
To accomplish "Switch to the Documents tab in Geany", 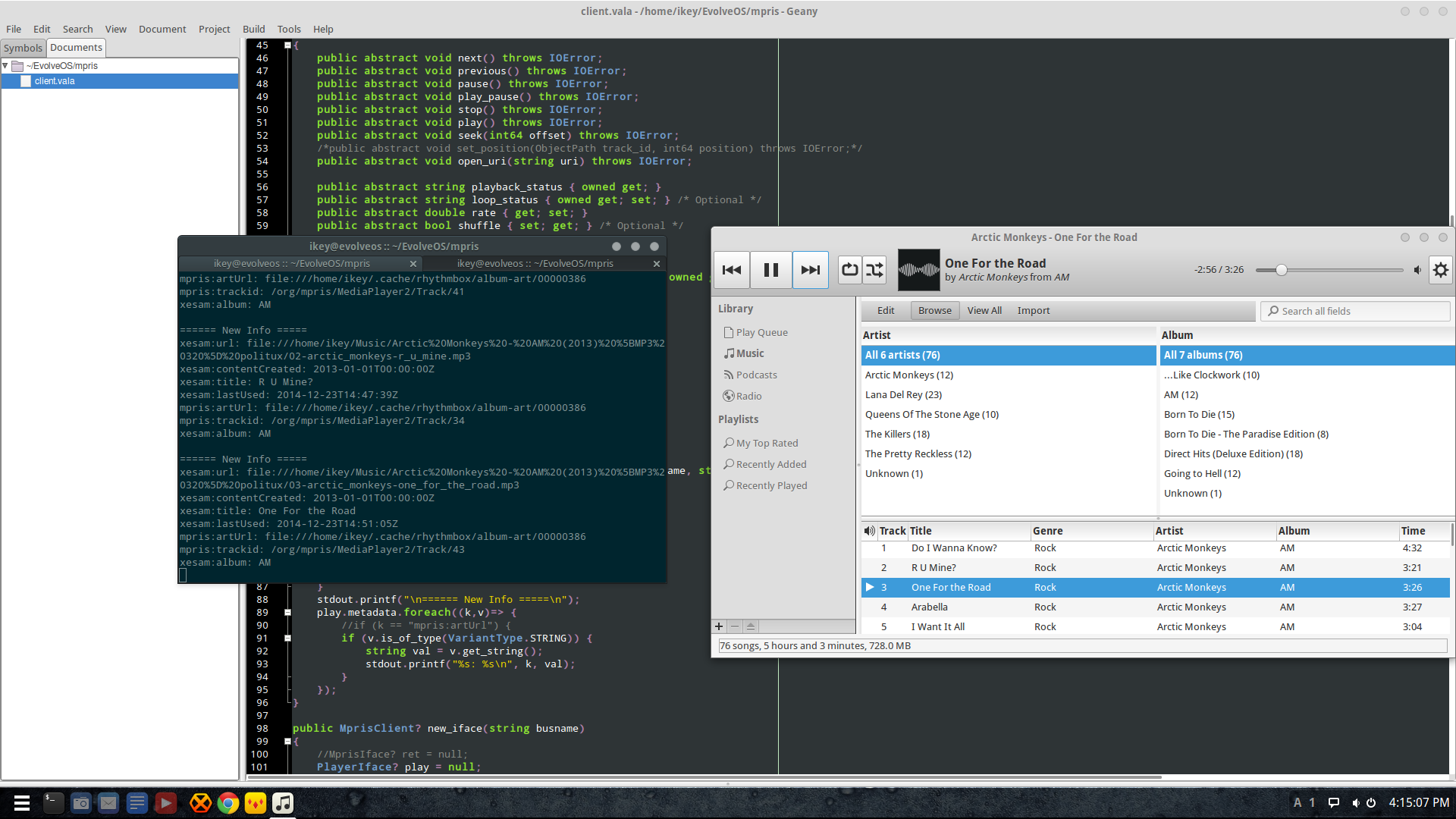I will [76, 47].
